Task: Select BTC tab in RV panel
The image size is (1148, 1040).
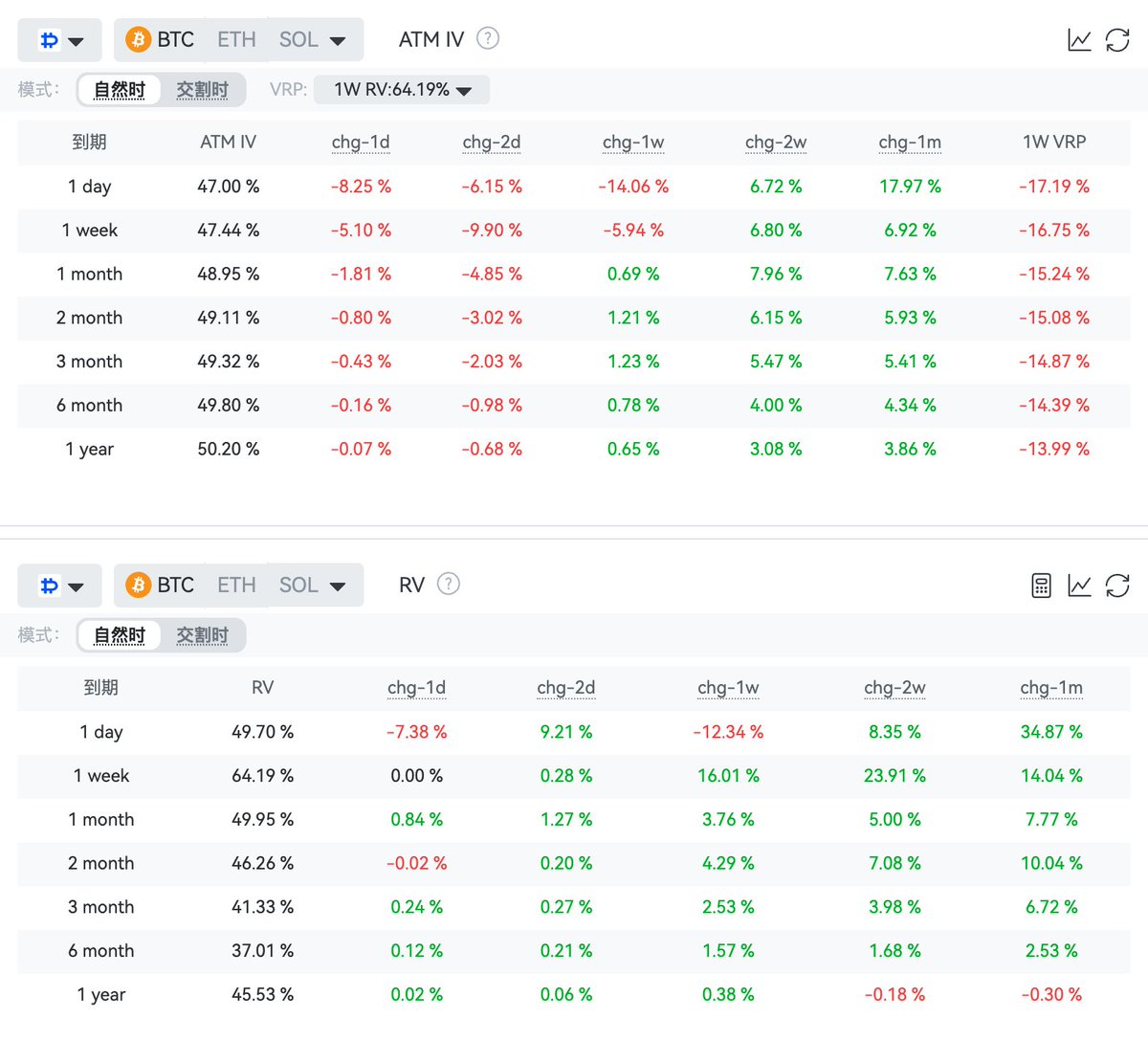Action: [x=175, y=585]
